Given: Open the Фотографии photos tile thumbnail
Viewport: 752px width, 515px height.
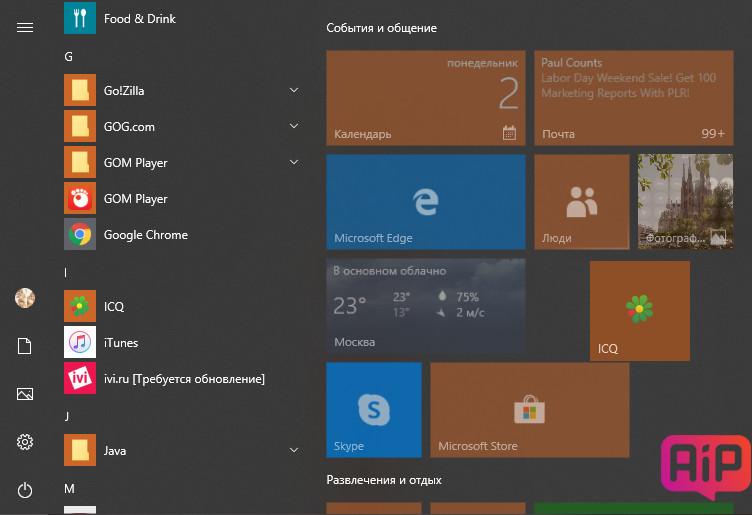Looking at the screenshot, I should click(x=685, y=202).
